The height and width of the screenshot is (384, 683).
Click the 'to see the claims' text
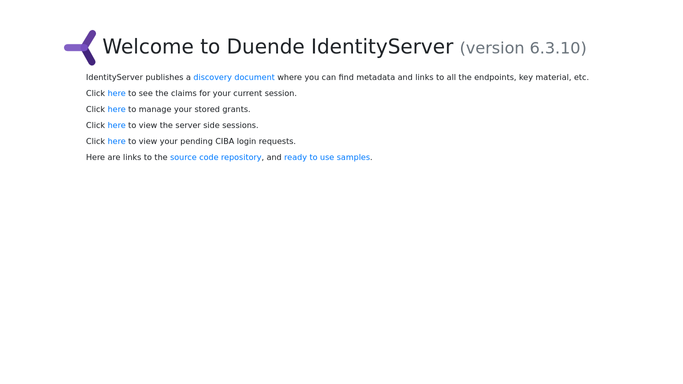[x=162, y=93]
